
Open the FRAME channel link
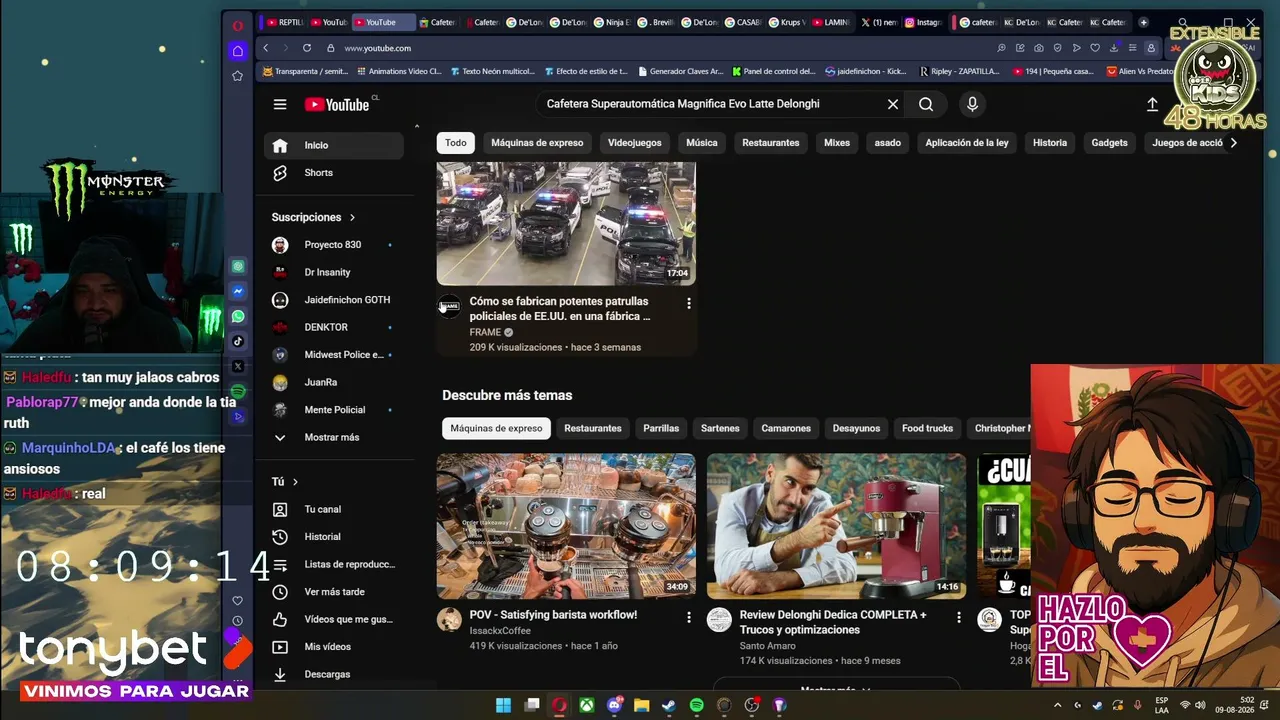[485, 332]
